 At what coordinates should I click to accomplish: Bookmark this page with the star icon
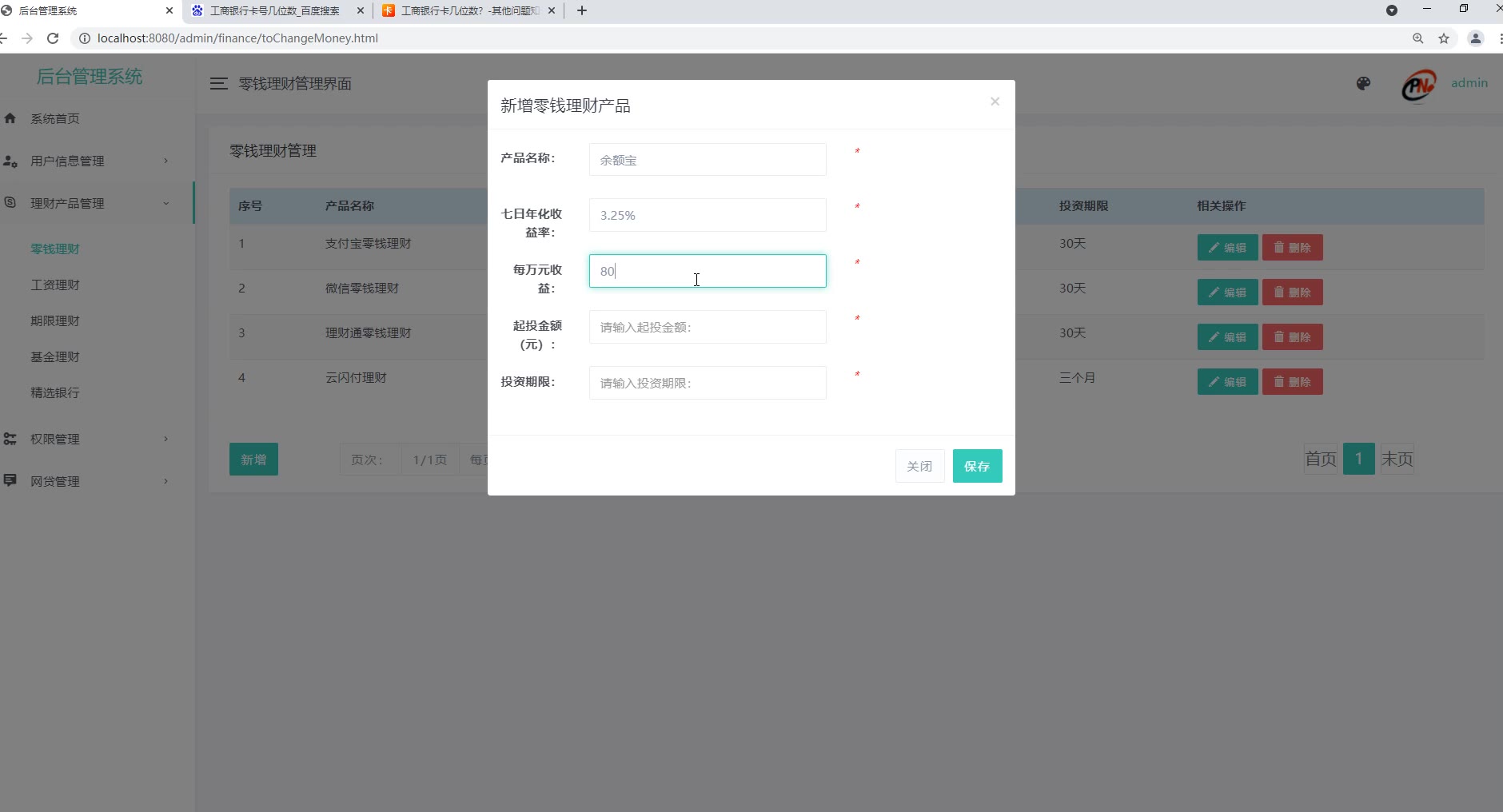[x=1444, y=38]
